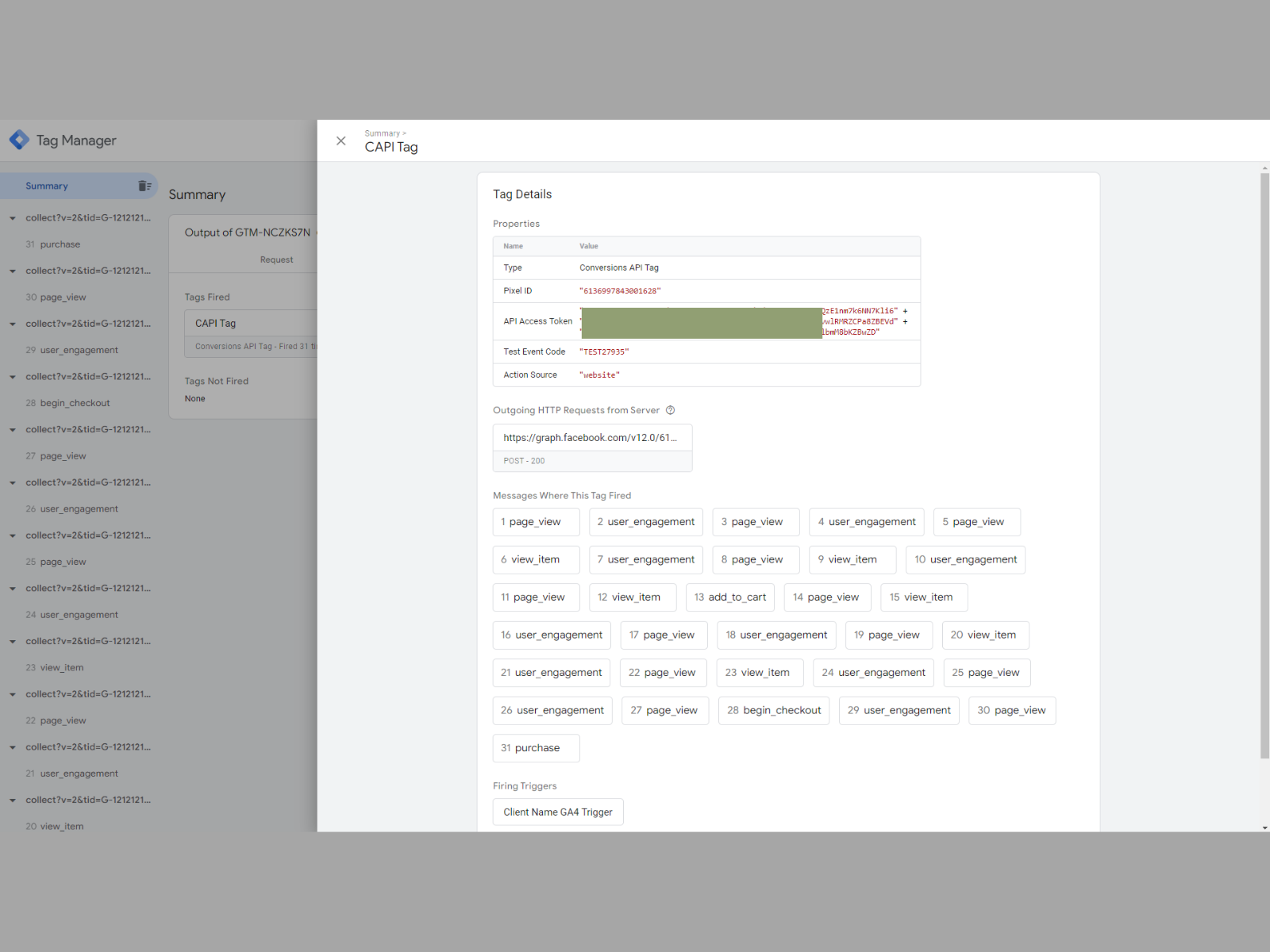
Task: Click the Tag Manager logo icon
Action: tap(17, 140)
